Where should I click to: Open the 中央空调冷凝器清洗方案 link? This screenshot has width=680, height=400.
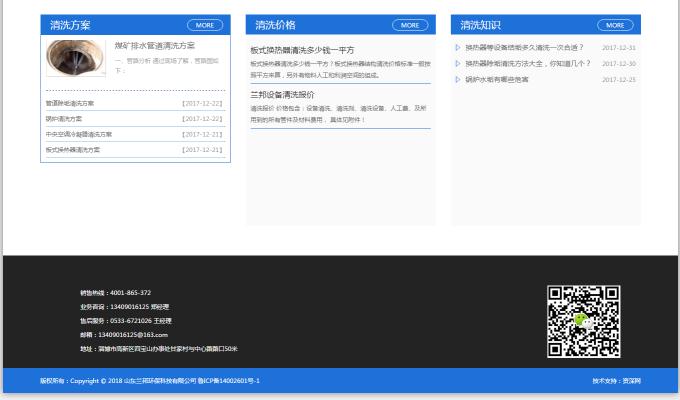pyautogui.click(x=79, y=134)
